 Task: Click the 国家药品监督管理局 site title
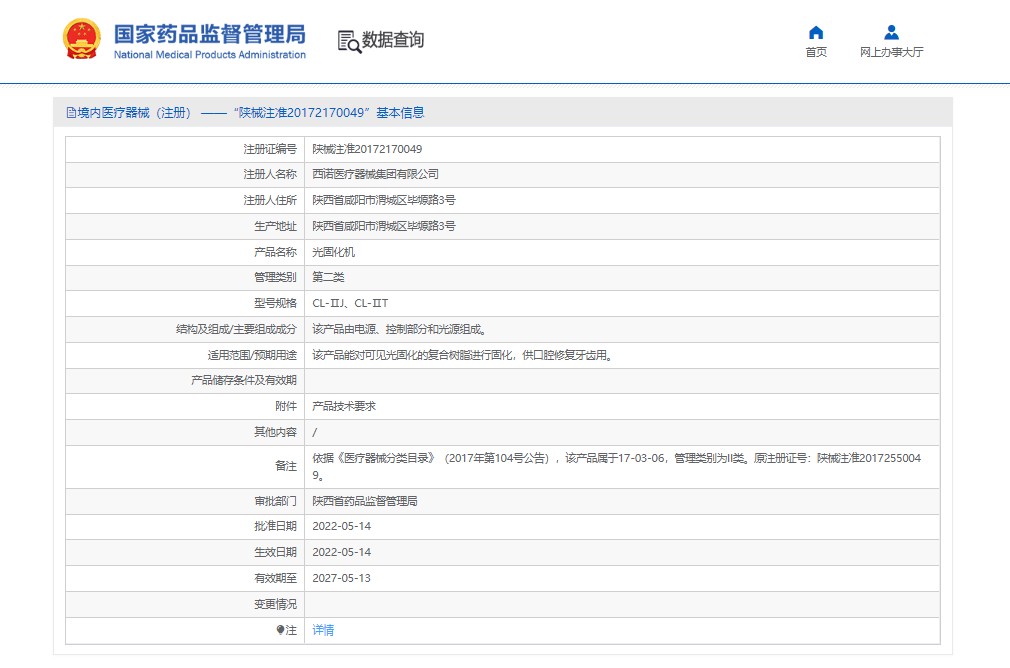point(209,34)
